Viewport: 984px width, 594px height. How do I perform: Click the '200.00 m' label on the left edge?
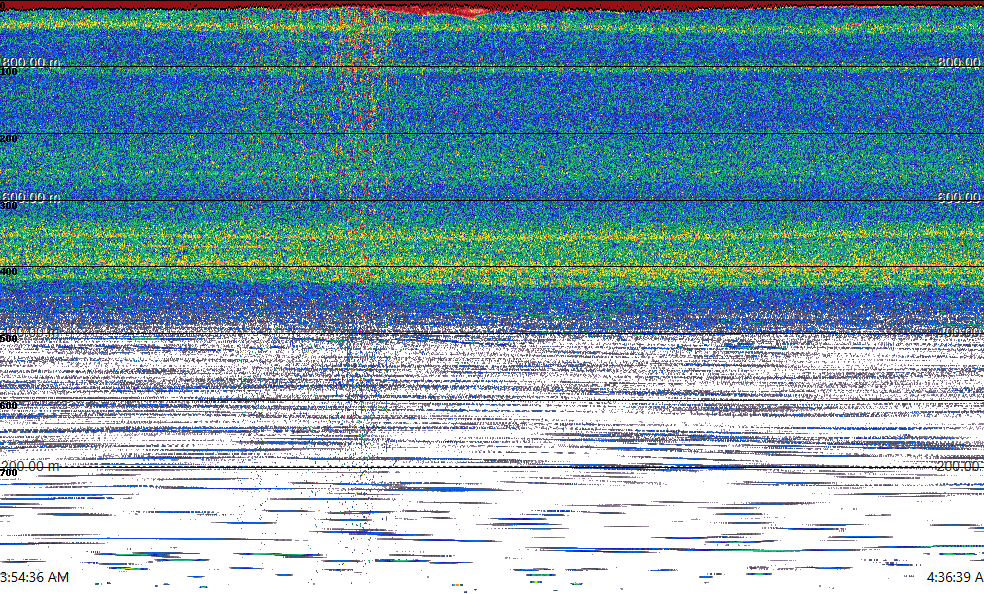click(x=31, y=466)
